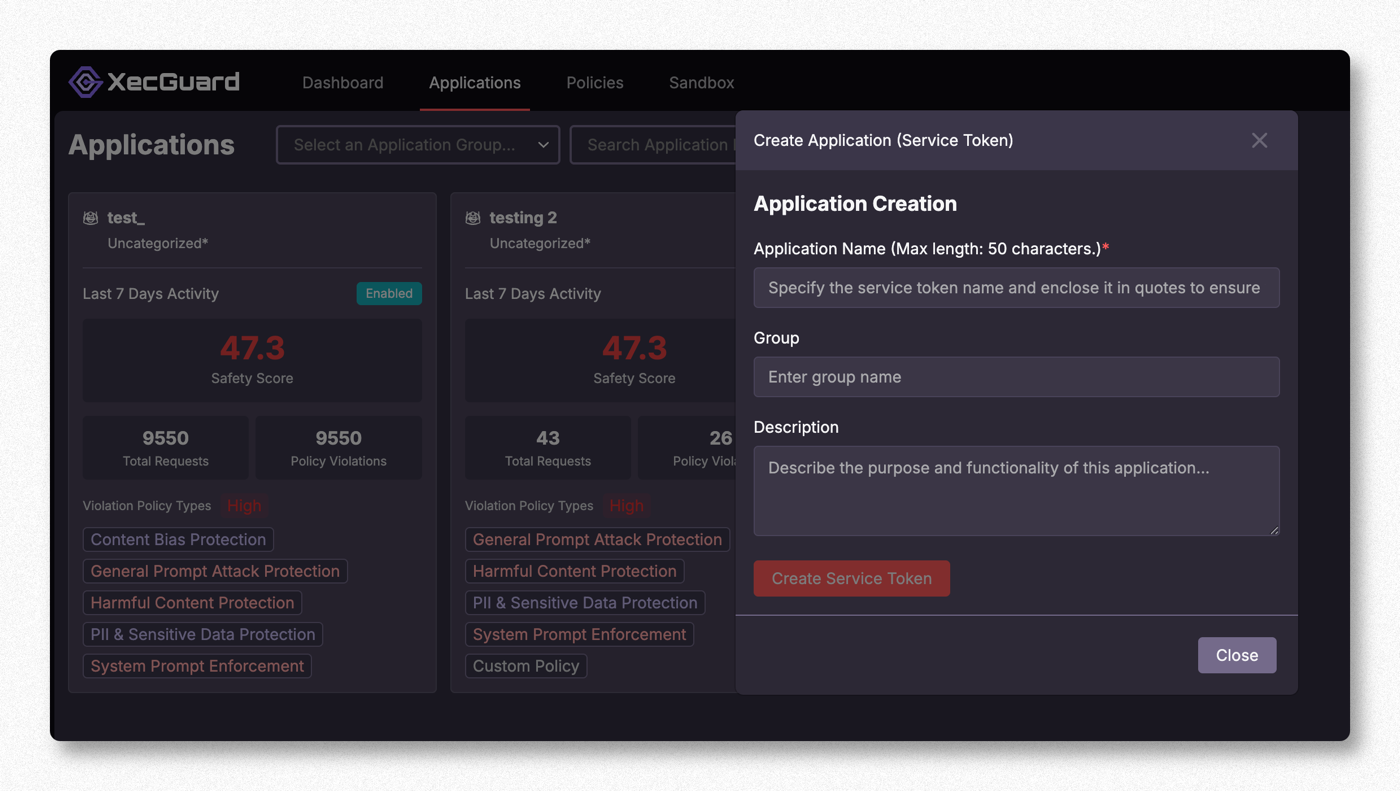This screenshot has width=1400, height=791.
Task: Go to the Policies tab
Action: coord(595,83)
